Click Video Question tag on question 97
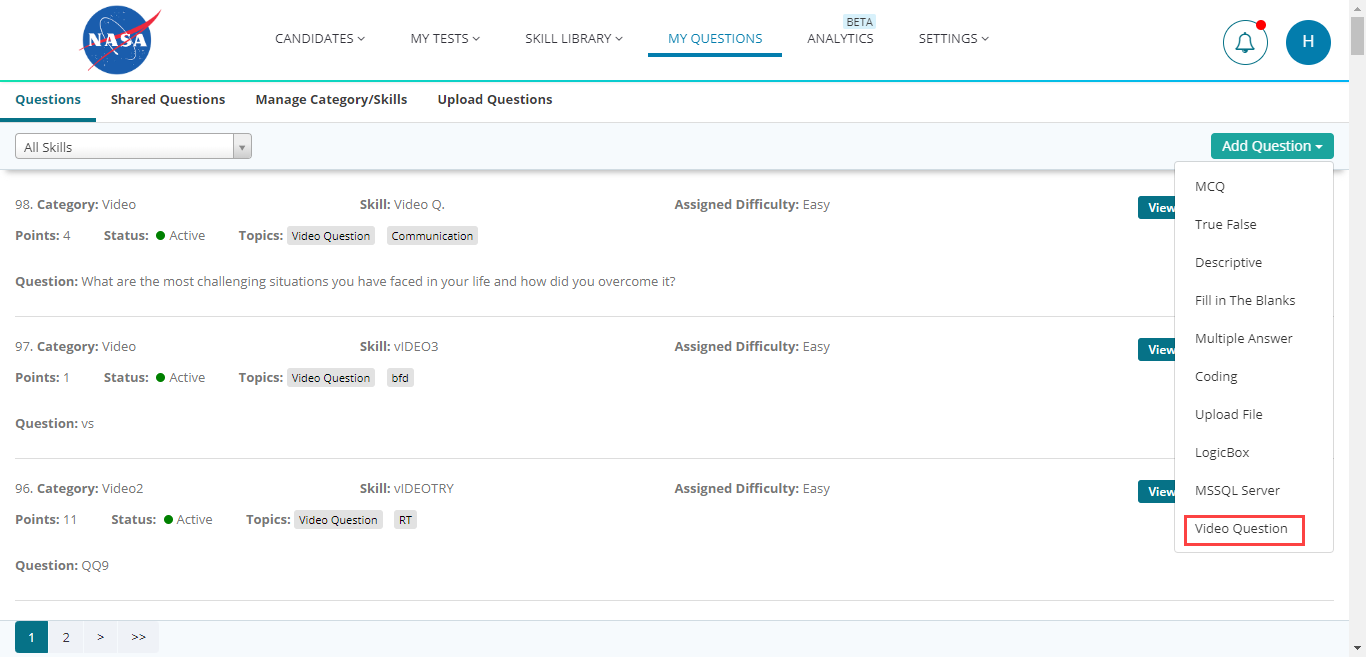Image resolution: width=1366 pixels, height=657 pixels. [x=331, y=378]
